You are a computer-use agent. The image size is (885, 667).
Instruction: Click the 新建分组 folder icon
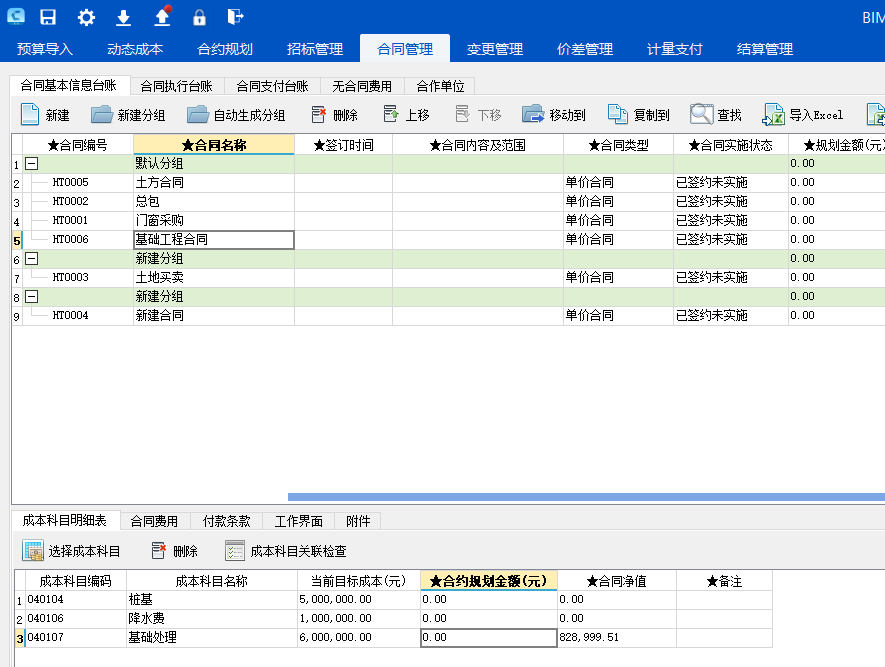click(x=102, y=115)
